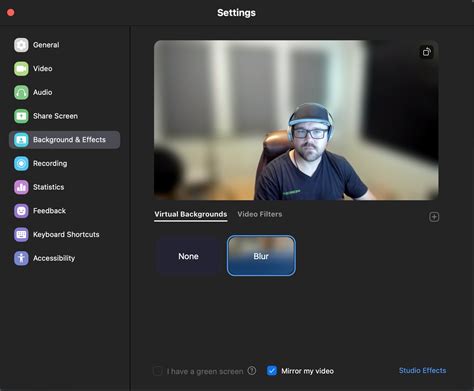Select the Accessibility label in the sidebar
Viewport: 474px width, 391px height.
click(x=54, y=258)
